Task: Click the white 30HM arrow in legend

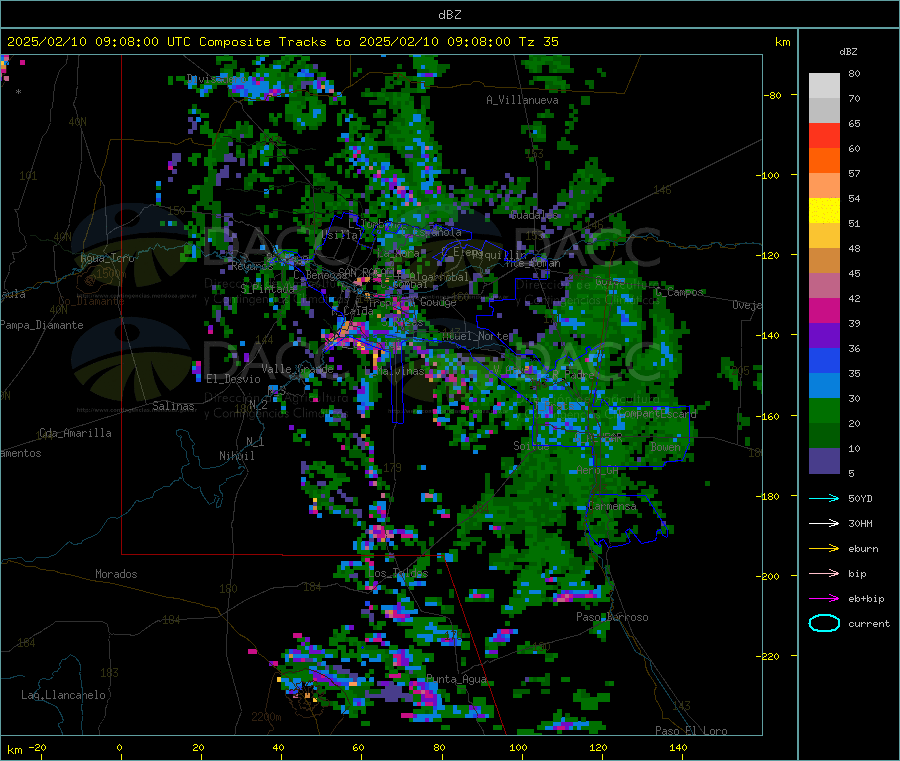Action: [824, 523]
